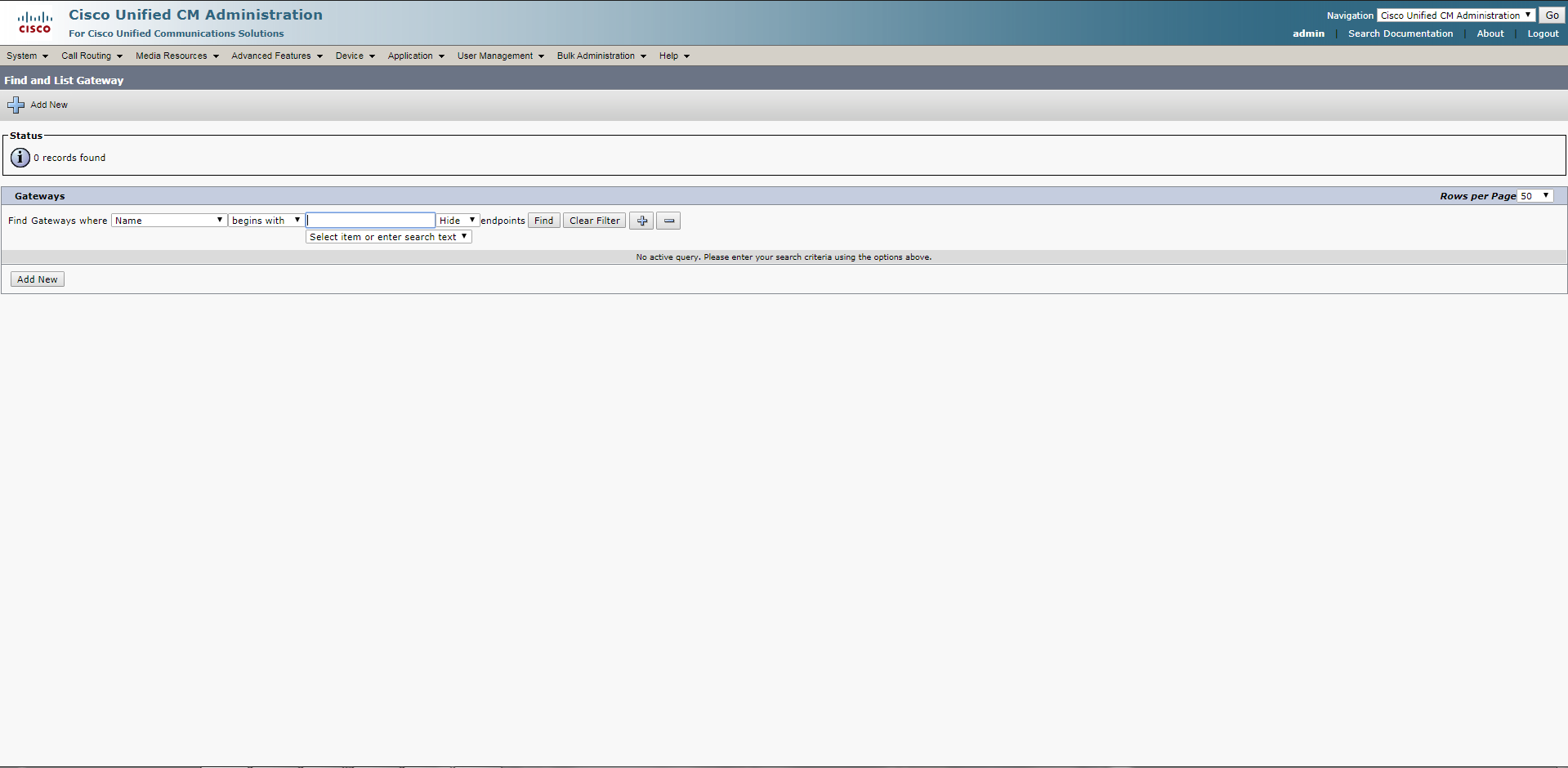The height and width of the screenshot is (768, 1568).
Task: Add a search criteria row with plus button
Action: coord(641,221)
